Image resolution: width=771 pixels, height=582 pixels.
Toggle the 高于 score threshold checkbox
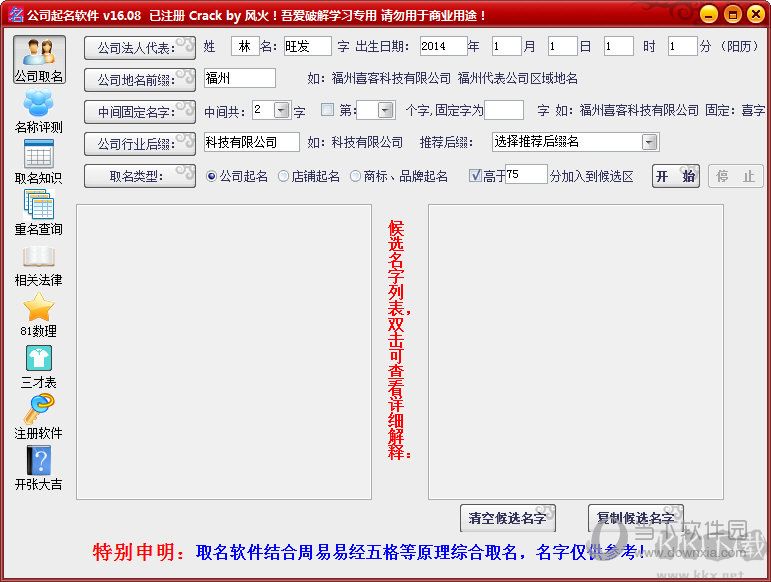click(x=474, y=175)
